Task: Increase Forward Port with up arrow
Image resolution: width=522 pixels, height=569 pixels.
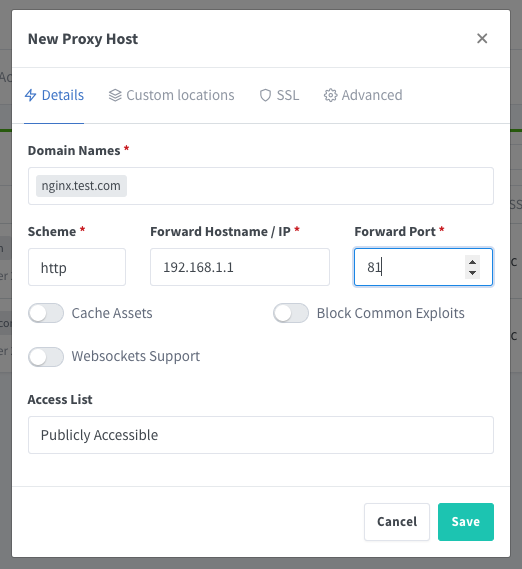Action: [472, 262]
